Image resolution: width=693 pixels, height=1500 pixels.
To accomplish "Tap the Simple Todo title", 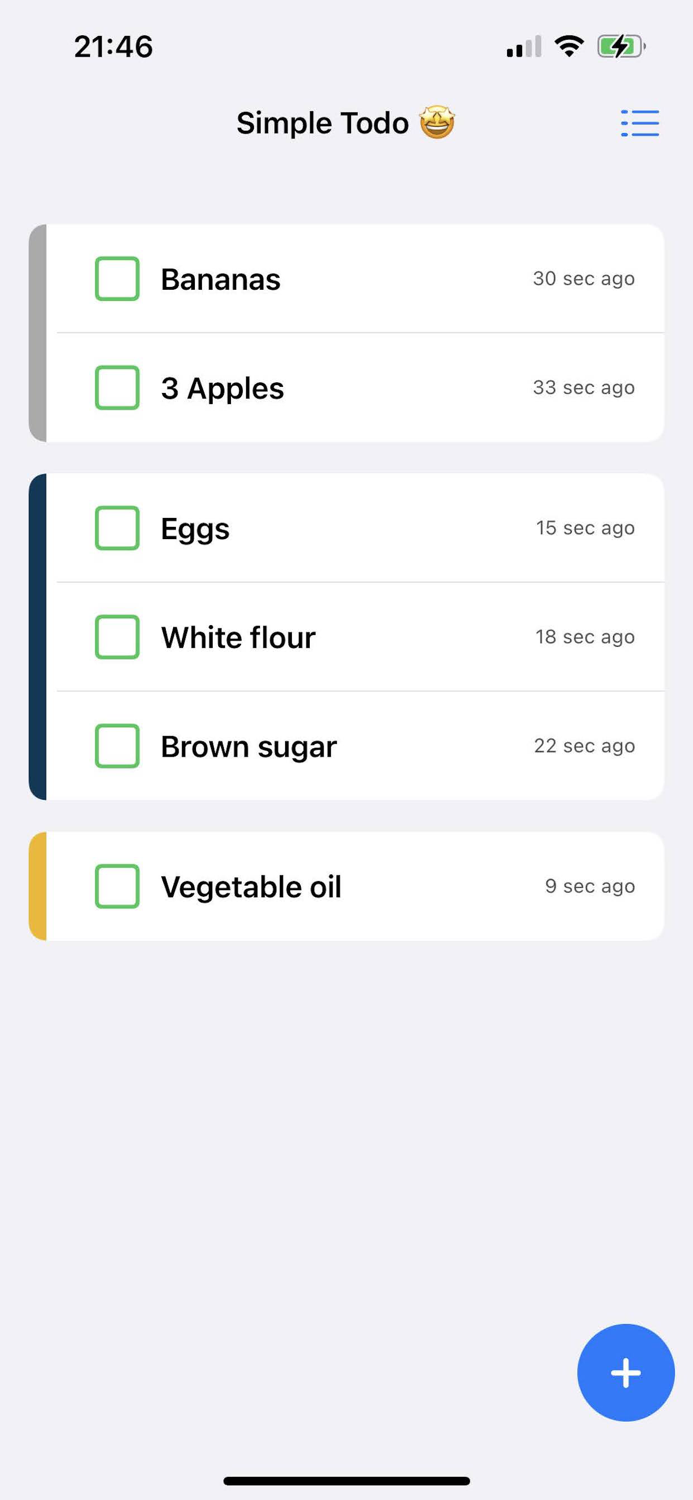I will click(322, 122).
